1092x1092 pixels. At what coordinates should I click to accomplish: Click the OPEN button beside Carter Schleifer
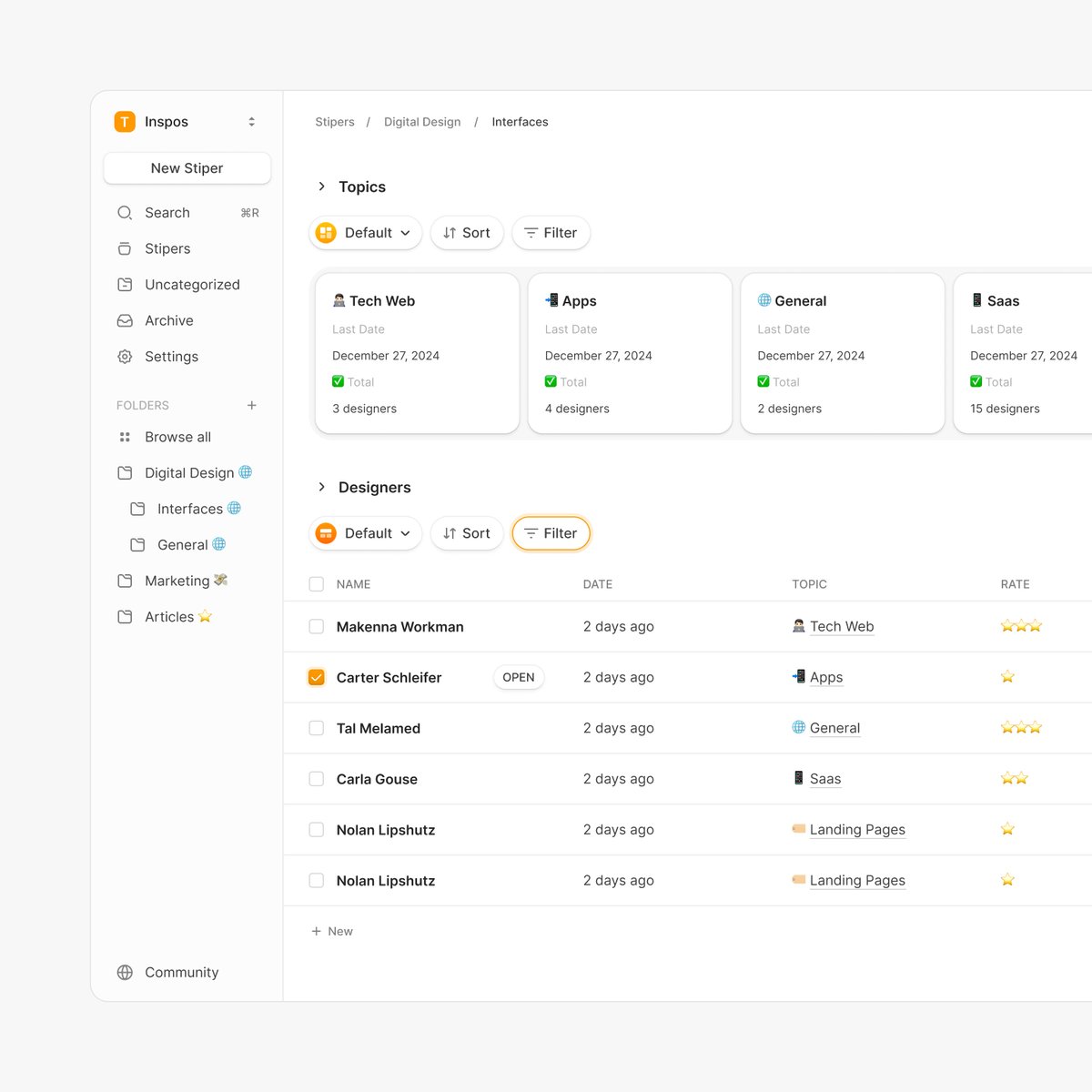click(519, 678)
